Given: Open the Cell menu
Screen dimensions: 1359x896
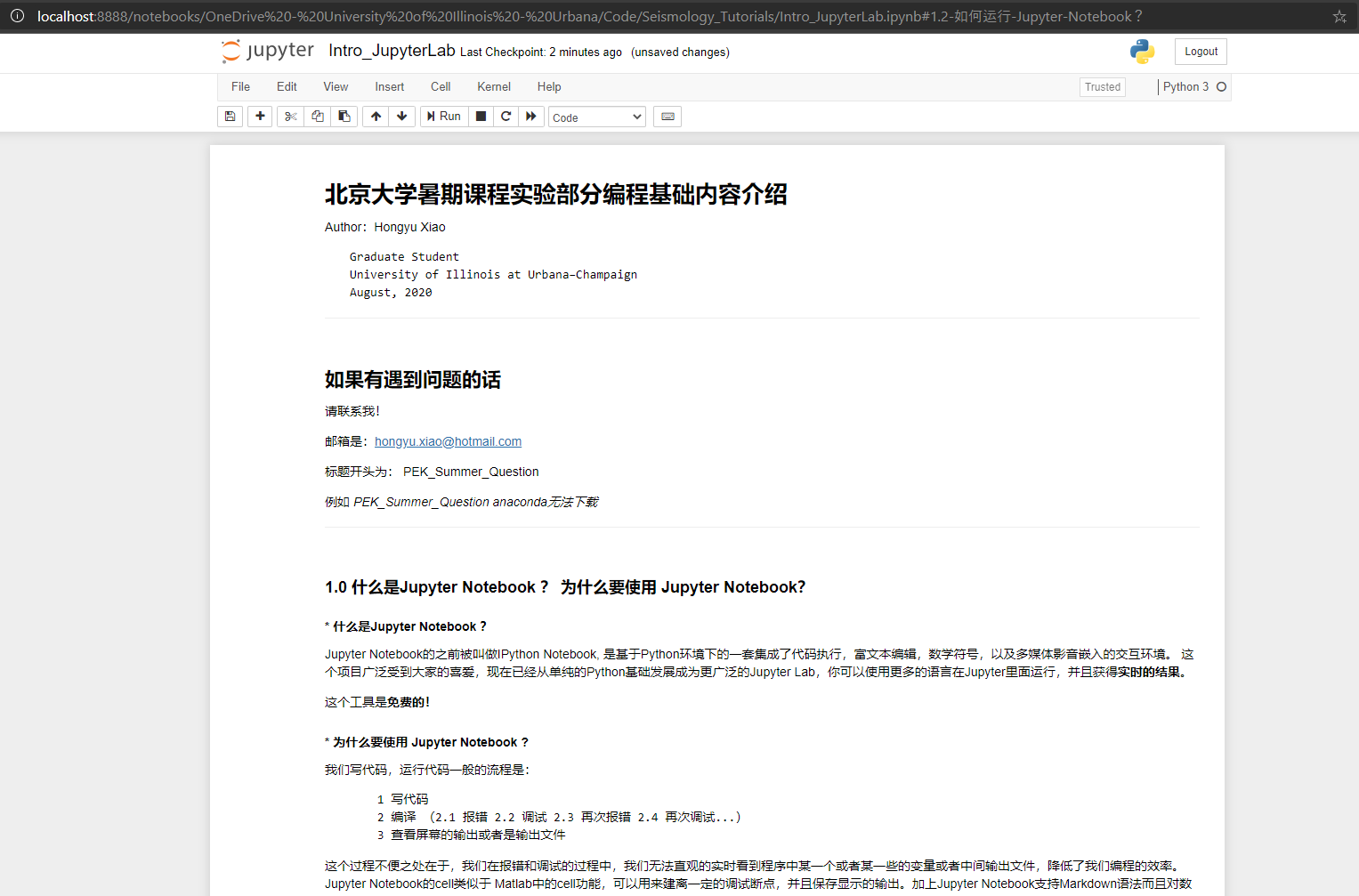Looking at the screenshot, I should pyautogui.click(x=441, y=86).
